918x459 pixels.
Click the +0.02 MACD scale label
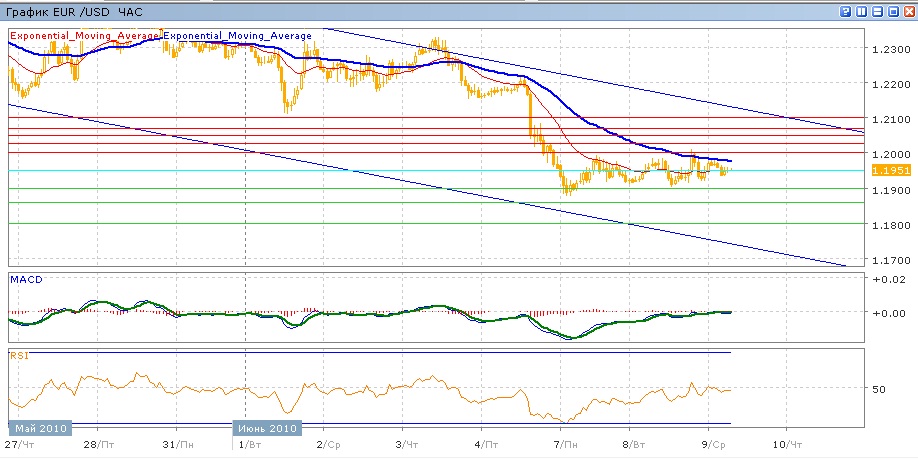888,278
